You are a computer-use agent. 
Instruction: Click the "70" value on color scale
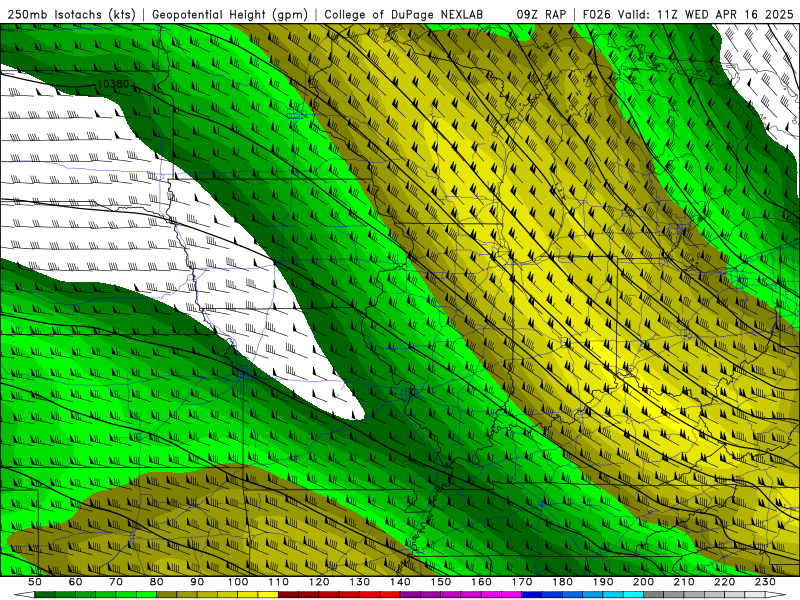click(116, 582)
